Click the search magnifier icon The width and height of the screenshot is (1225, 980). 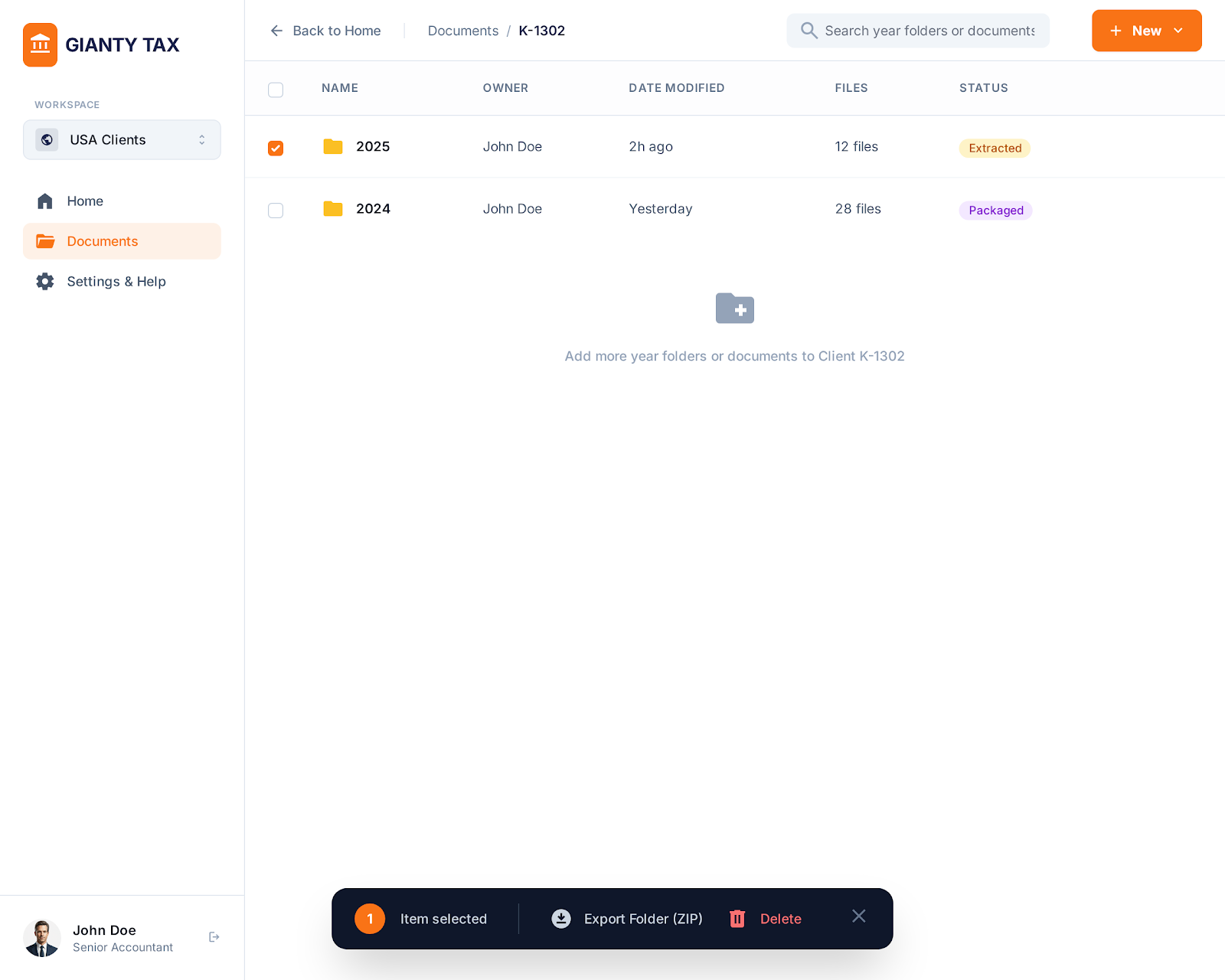tap(808, 31)
